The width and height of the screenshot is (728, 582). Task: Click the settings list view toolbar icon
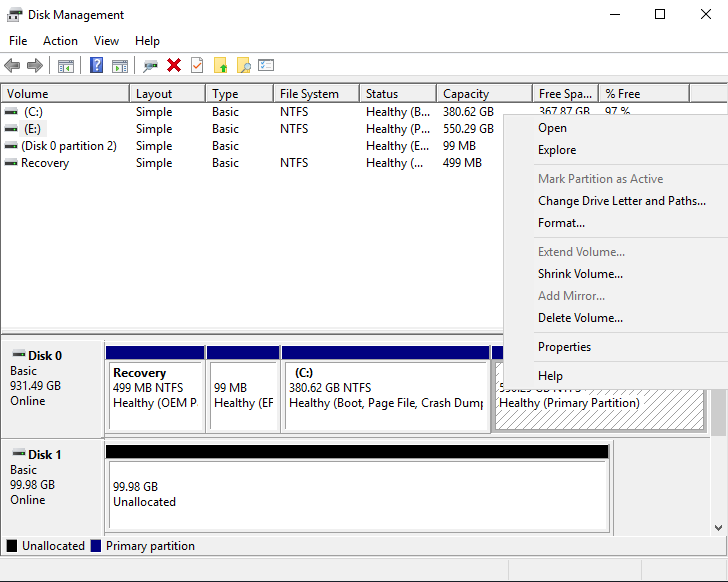(x=266, y=65)
